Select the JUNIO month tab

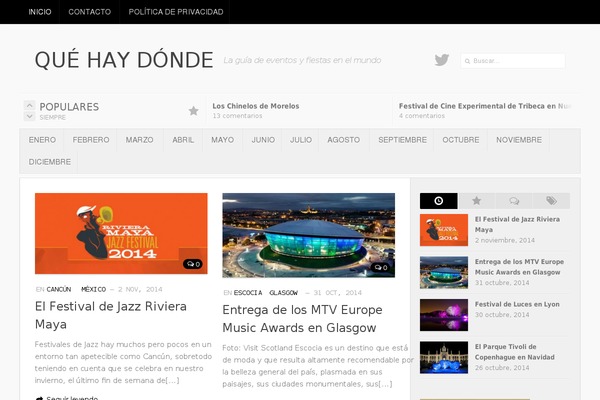click(263, 140)
